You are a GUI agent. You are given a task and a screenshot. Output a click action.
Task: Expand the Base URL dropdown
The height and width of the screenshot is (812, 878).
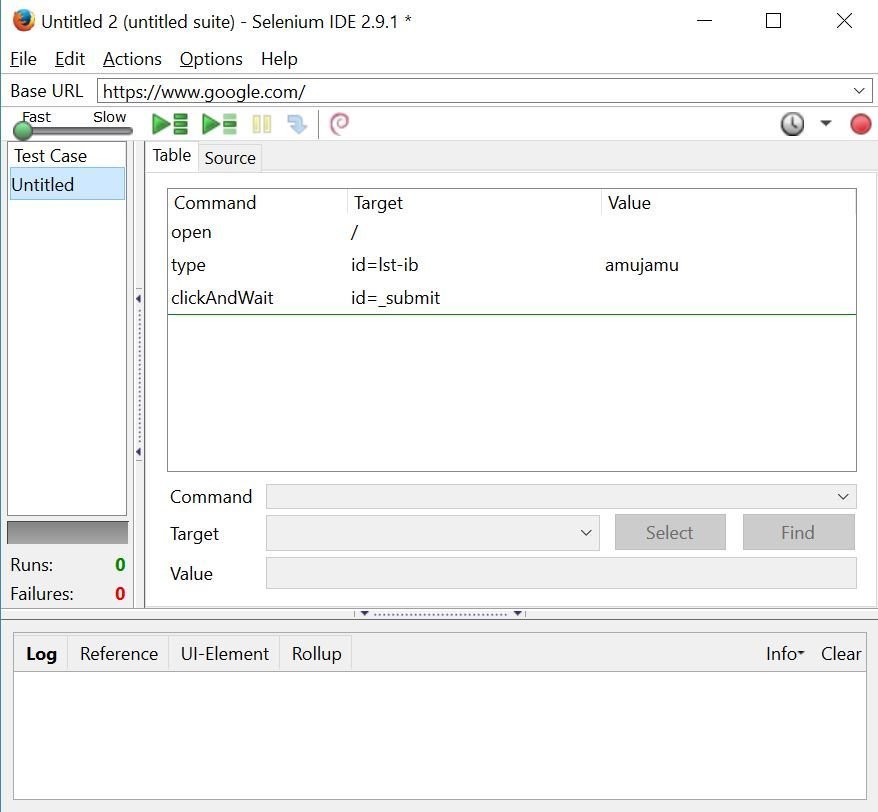point(859,91)
